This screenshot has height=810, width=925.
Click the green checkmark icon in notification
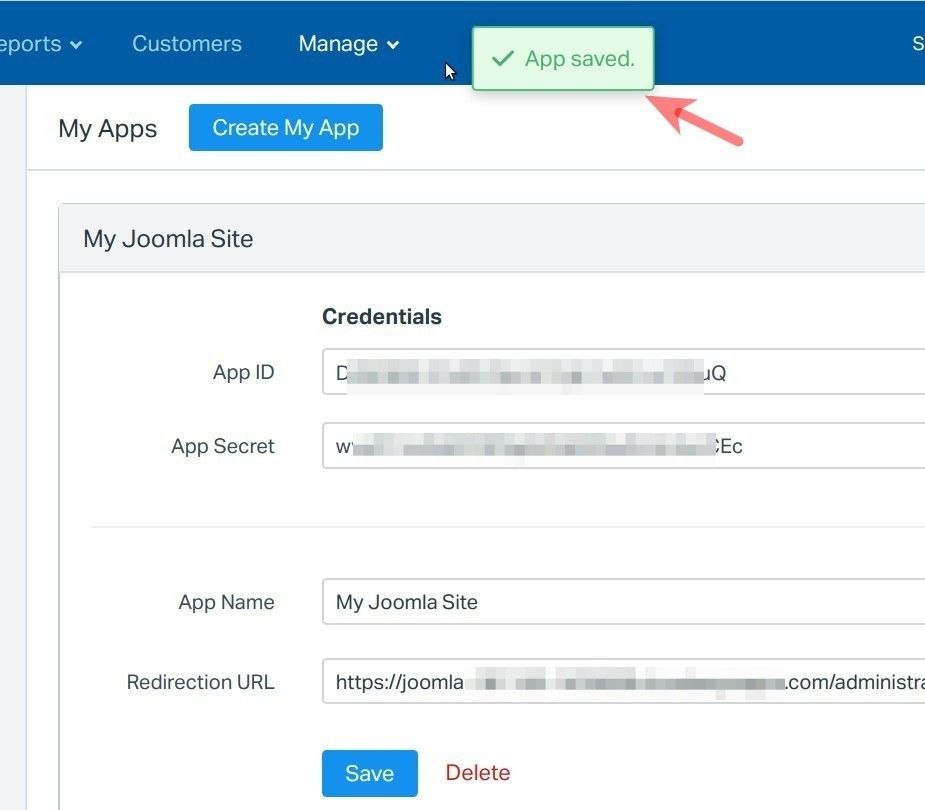[x=502, y=59]
